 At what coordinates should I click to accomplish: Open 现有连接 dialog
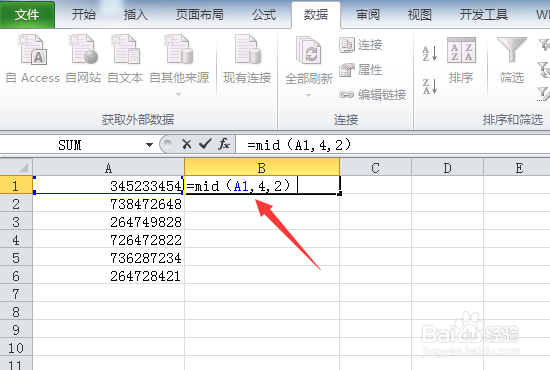(247, 59)
